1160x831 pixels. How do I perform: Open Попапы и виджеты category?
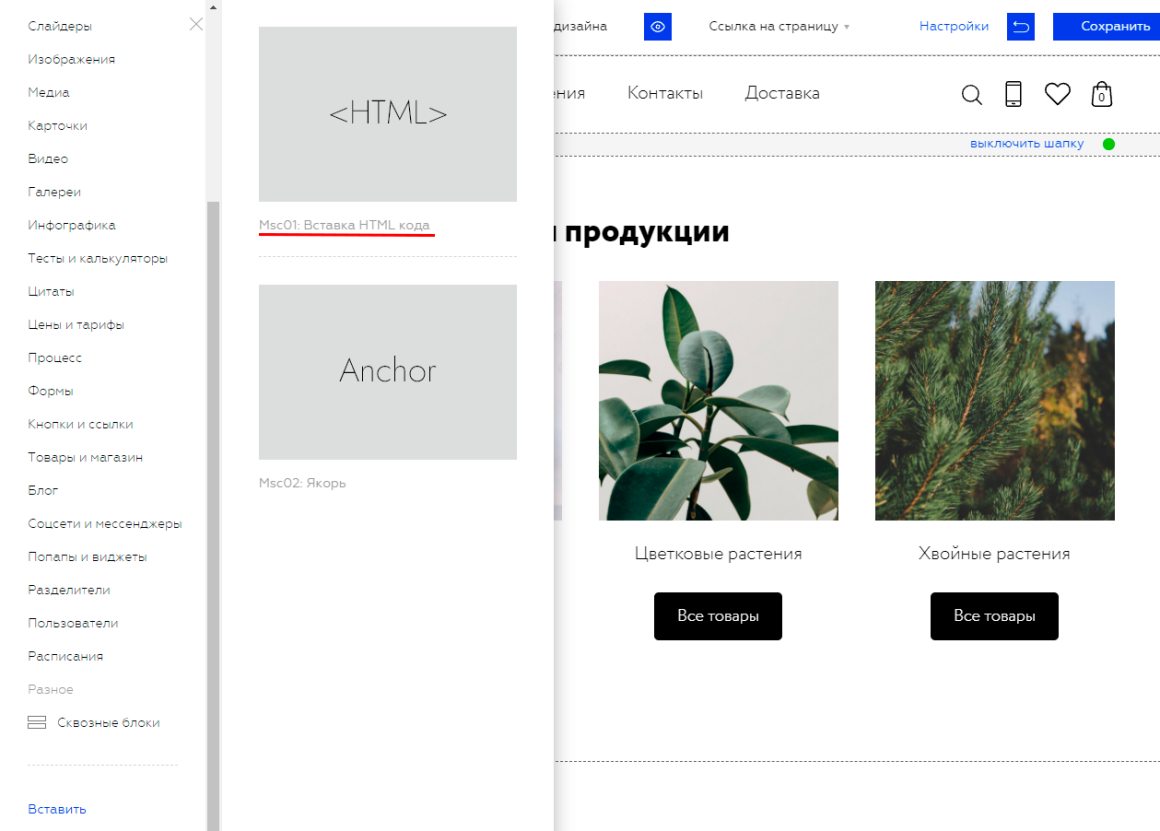point(87,556)
